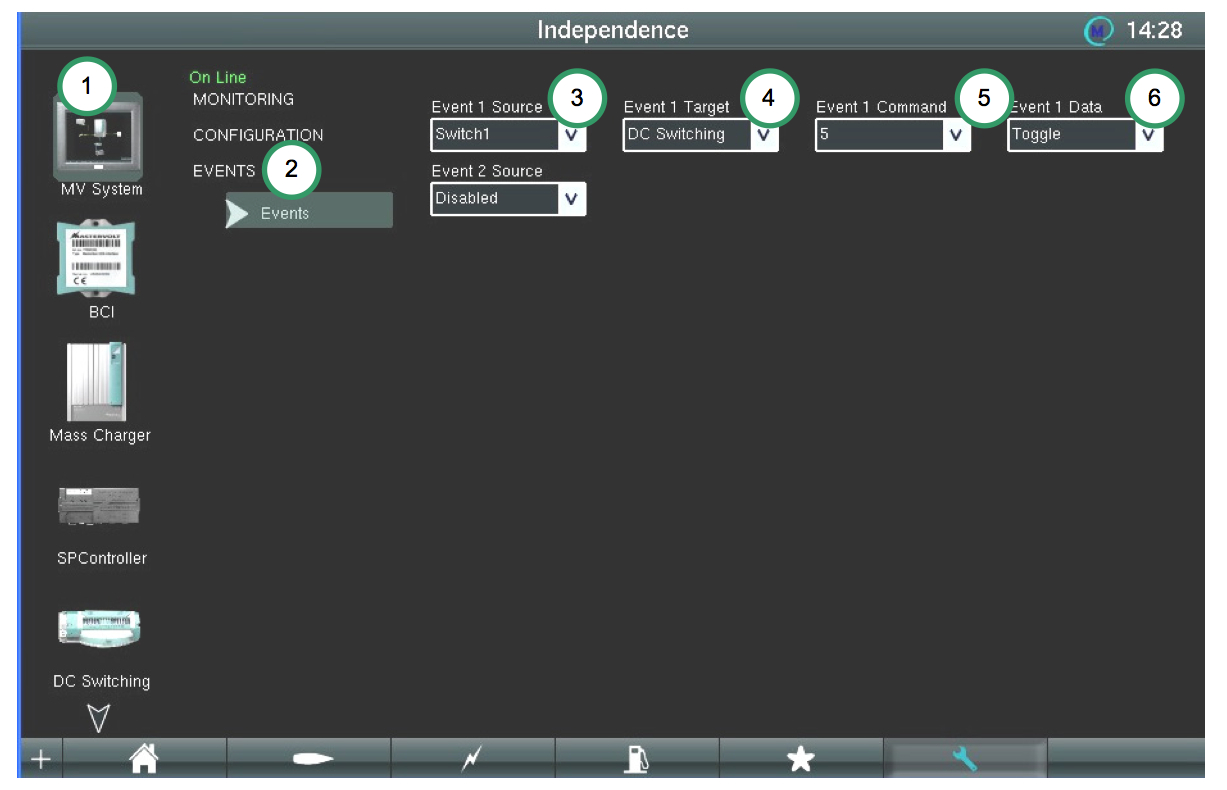The image size is (1227, 790).
Task: Click the On Line status text
Action: 218,77
